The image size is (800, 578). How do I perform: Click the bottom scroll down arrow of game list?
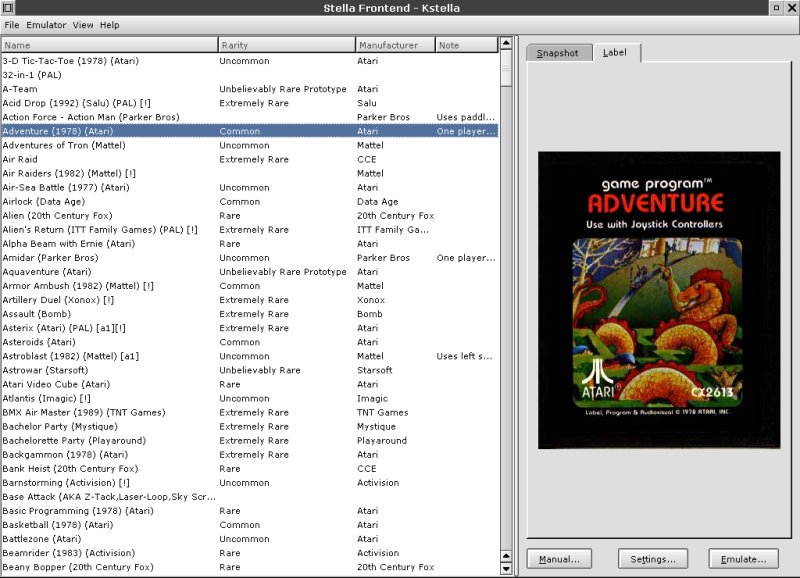(506, 570)
